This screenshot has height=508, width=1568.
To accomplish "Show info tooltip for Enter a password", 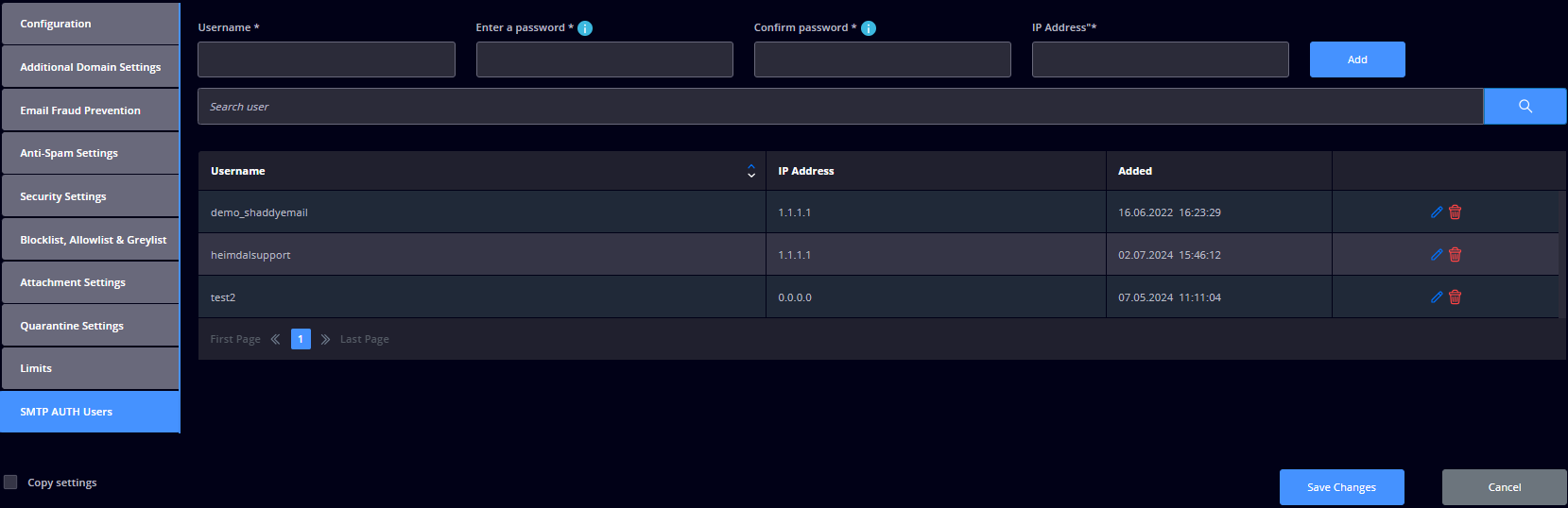I will 585,28.
